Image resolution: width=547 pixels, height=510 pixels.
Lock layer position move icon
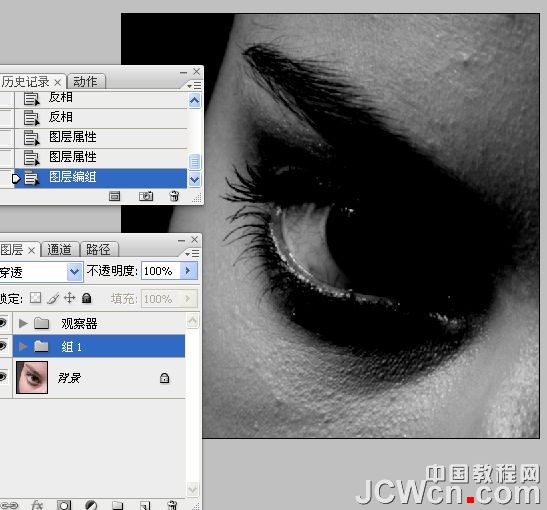69,298
